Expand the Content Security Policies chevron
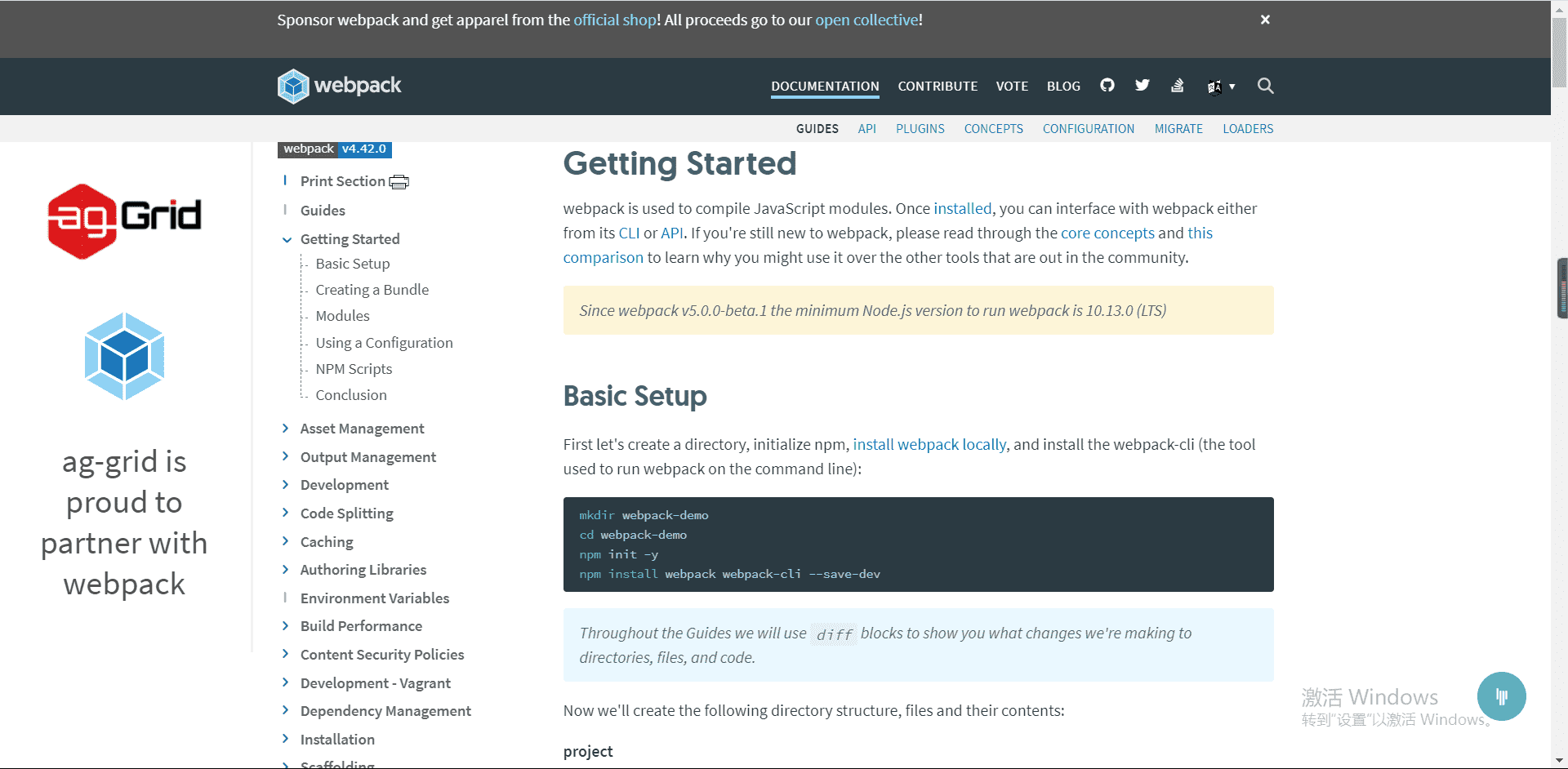 [x=285, y=654]
